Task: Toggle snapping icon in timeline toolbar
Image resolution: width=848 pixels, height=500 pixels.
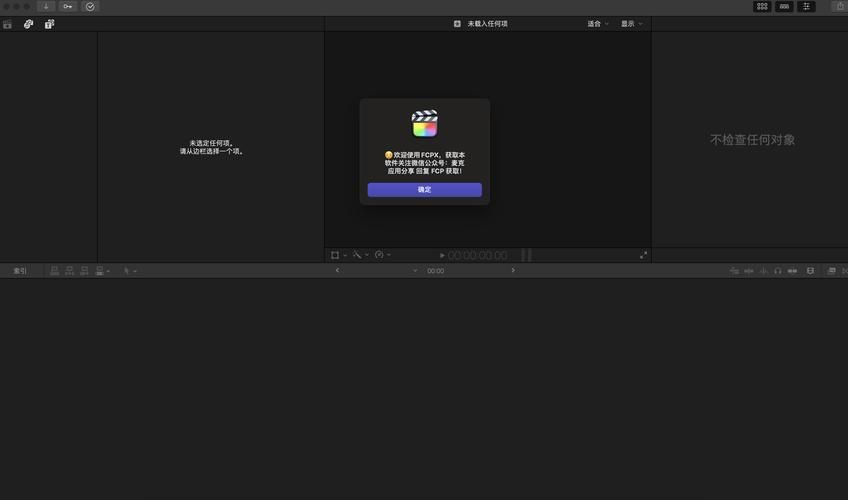Action: (x=792, y=271)
